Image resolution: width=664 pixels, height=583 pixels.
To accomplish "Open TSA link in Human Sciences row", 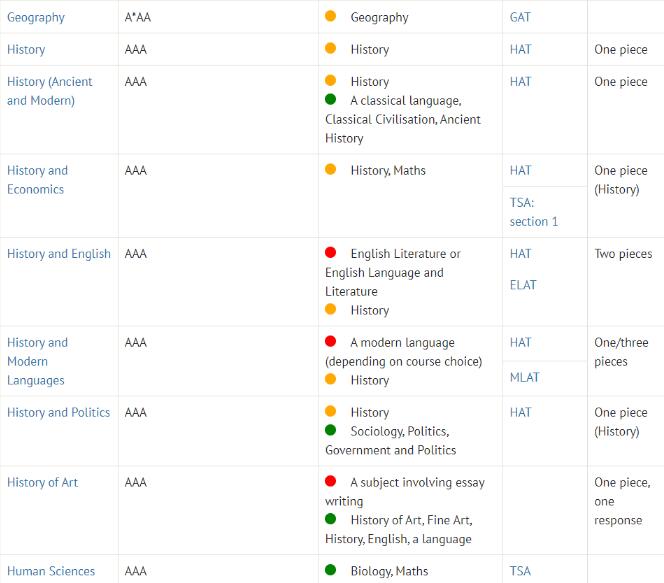I will [520, 571].
